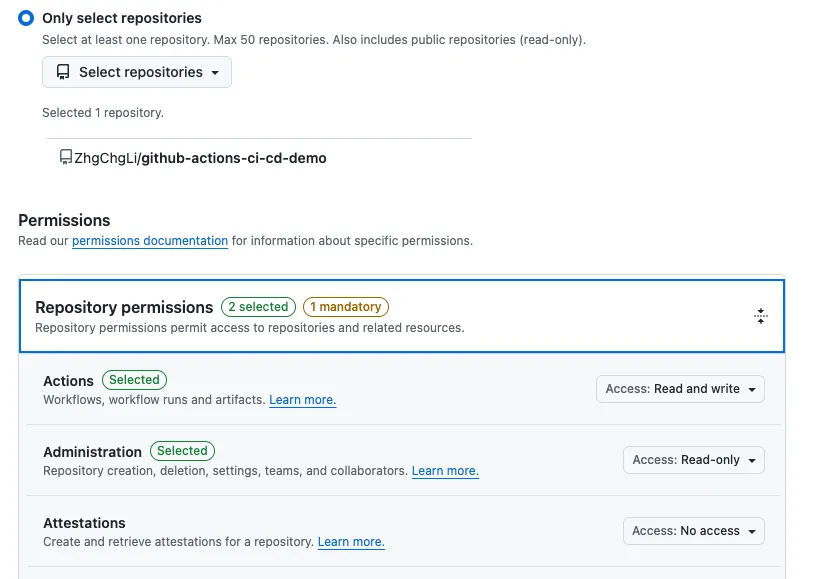The image size is (821, 579).
Task: Click the caret arrow in the Select repositories button
Action: (214, 73)
